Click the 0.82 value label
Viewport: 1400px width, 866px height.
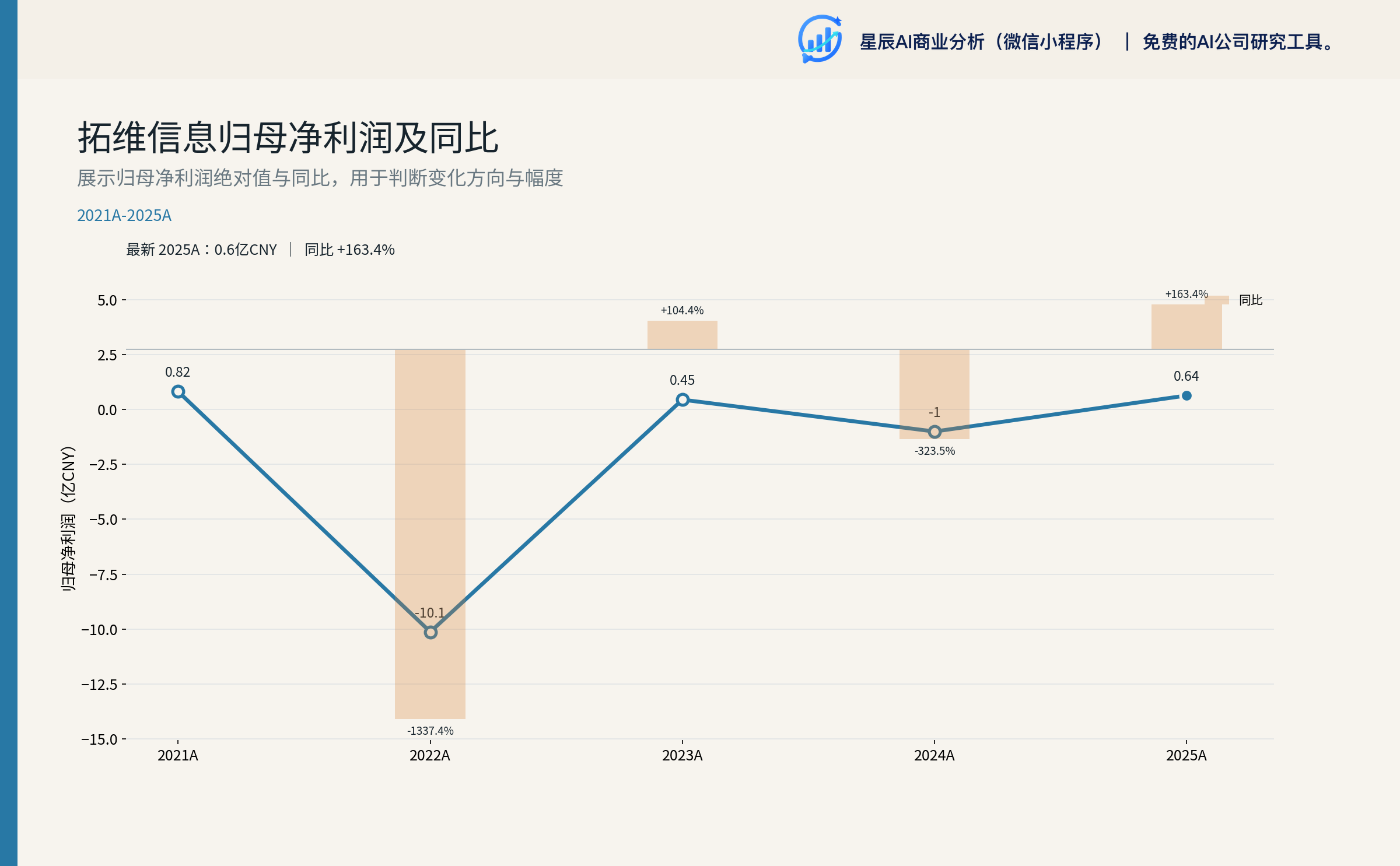pos(178,372)
